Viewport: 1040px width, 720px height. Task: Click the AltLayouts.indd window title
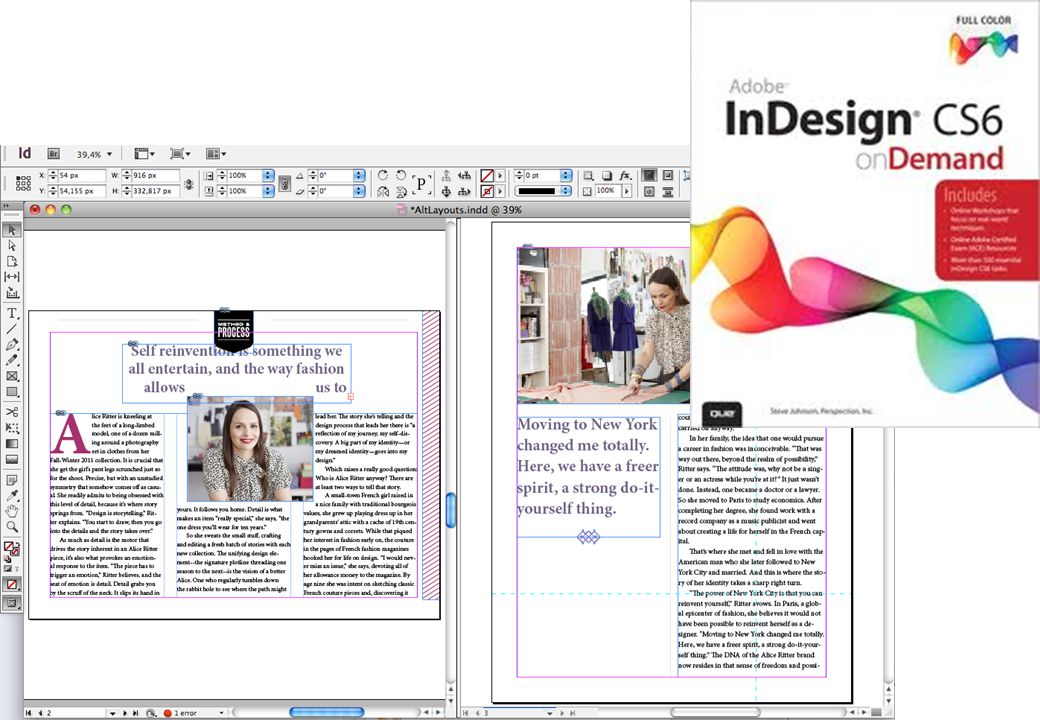tap(466, 210)
